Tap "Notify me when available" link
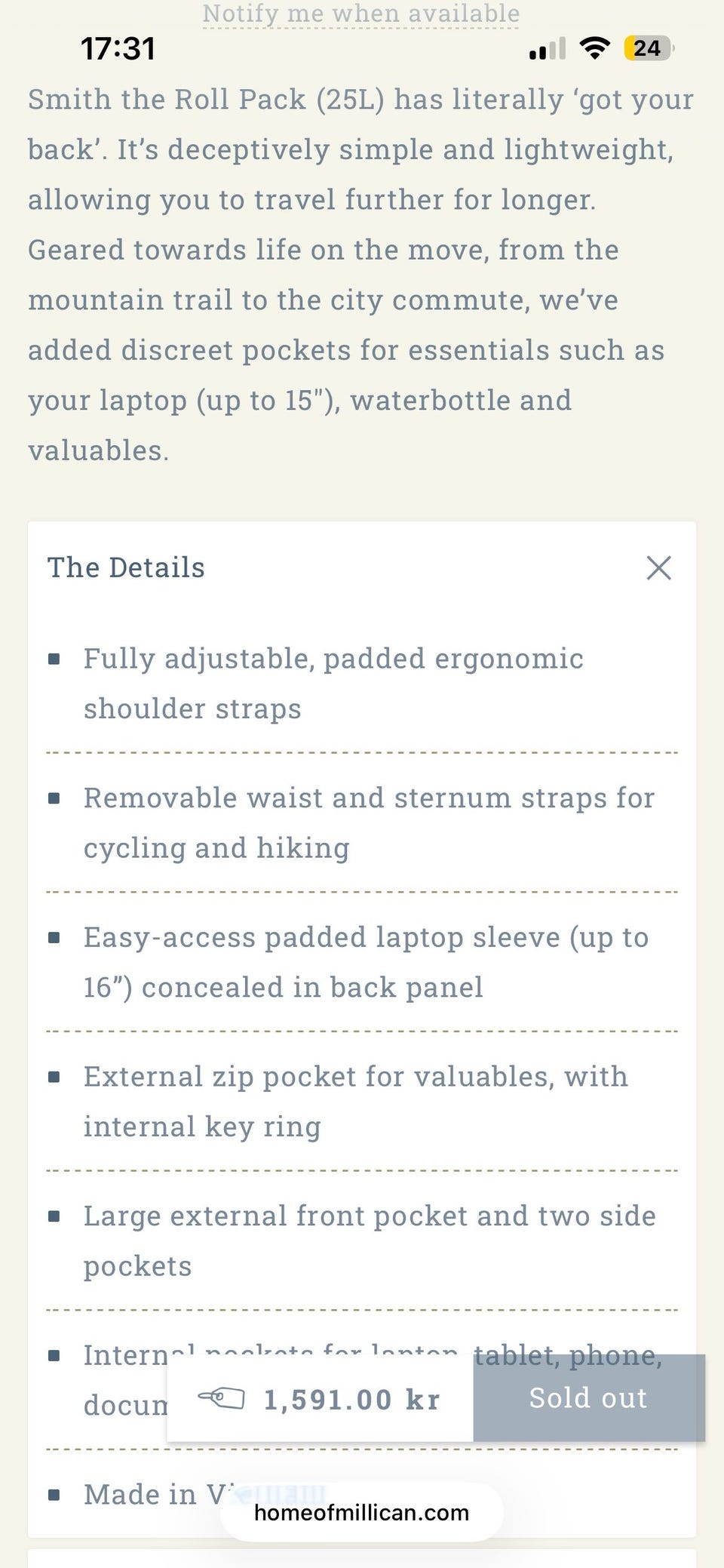Viewport: 724px width, 1568px height. coord(360,14)
